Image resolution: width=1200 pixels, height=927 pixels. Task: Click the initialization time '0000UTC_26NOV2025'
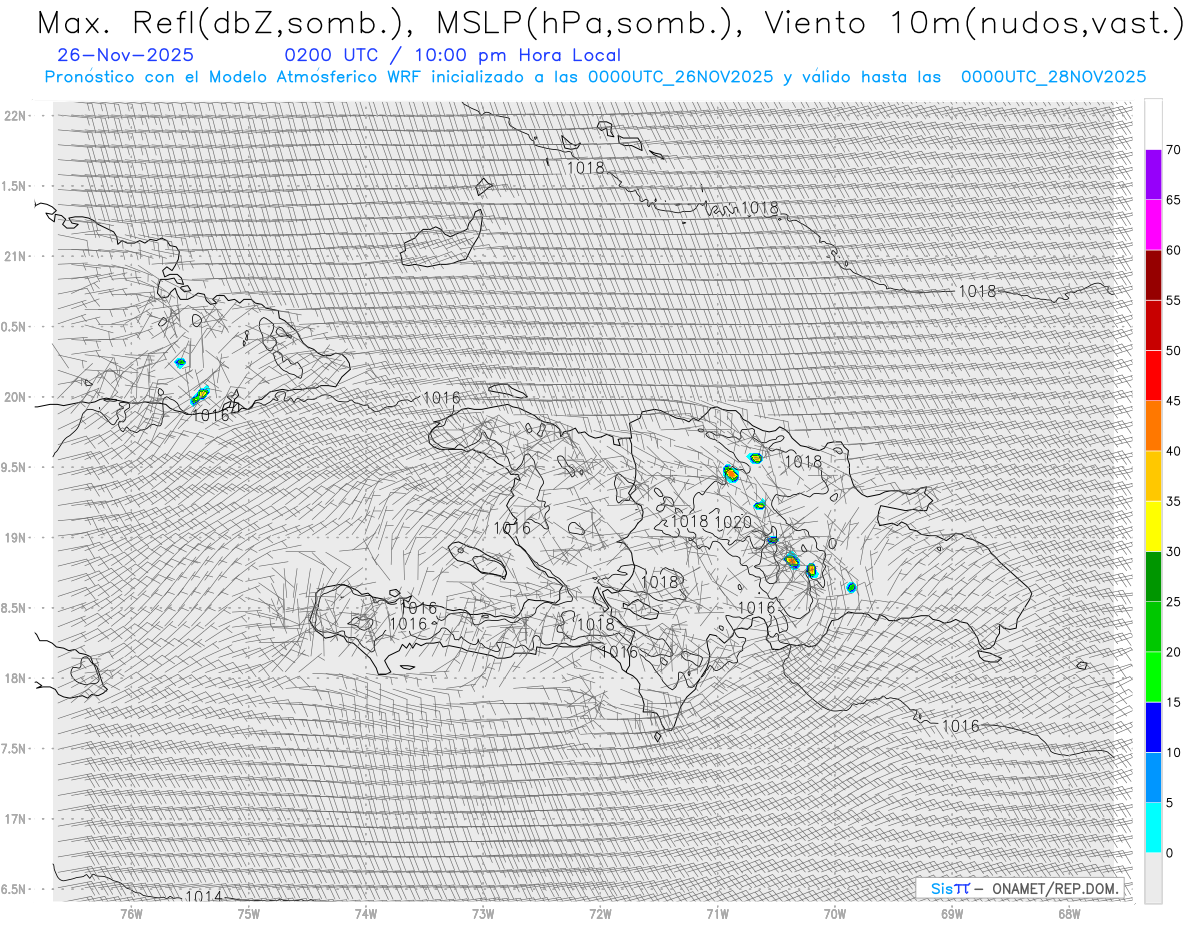[680, 77]
